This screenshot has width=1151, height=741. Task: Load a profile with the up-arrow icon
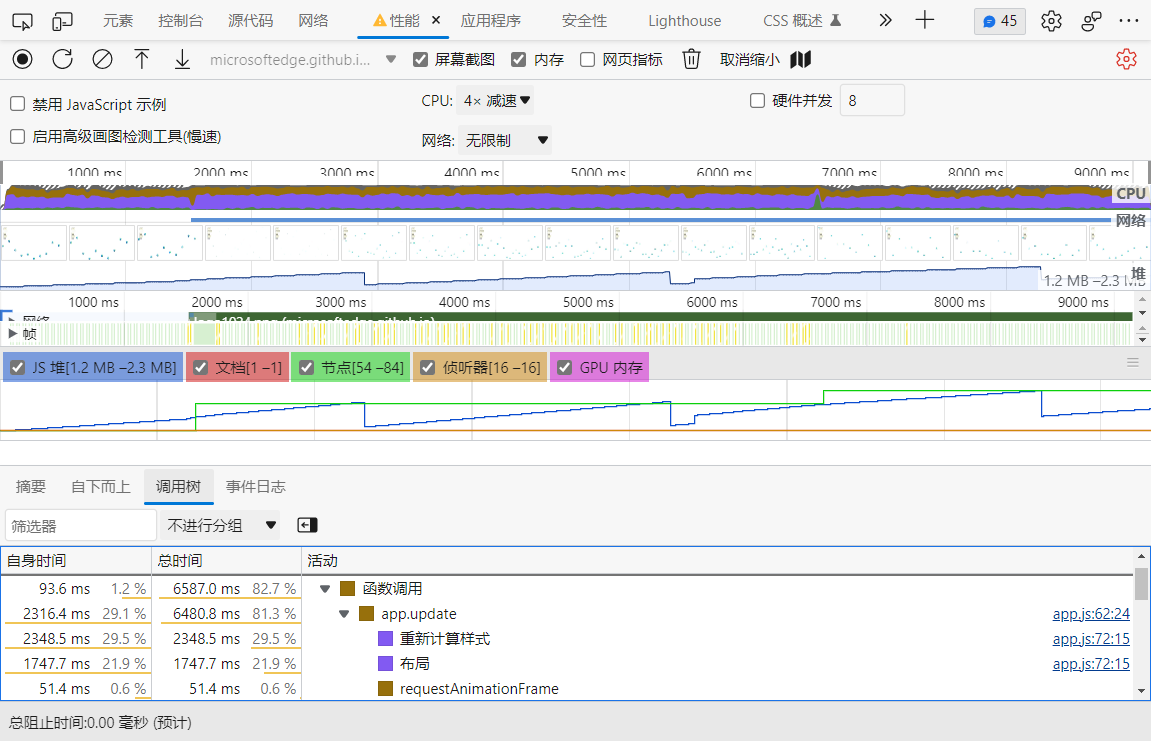click(142, 59)
